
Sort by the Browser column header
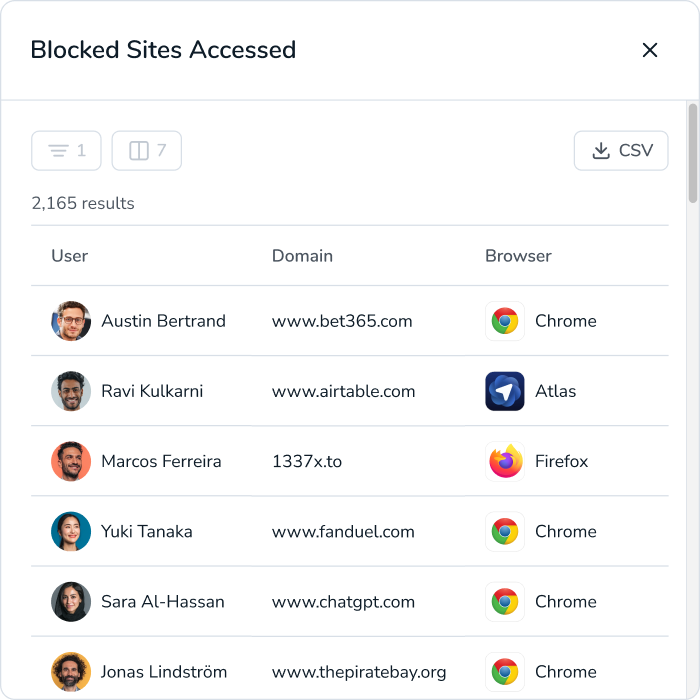click(518, 256)
